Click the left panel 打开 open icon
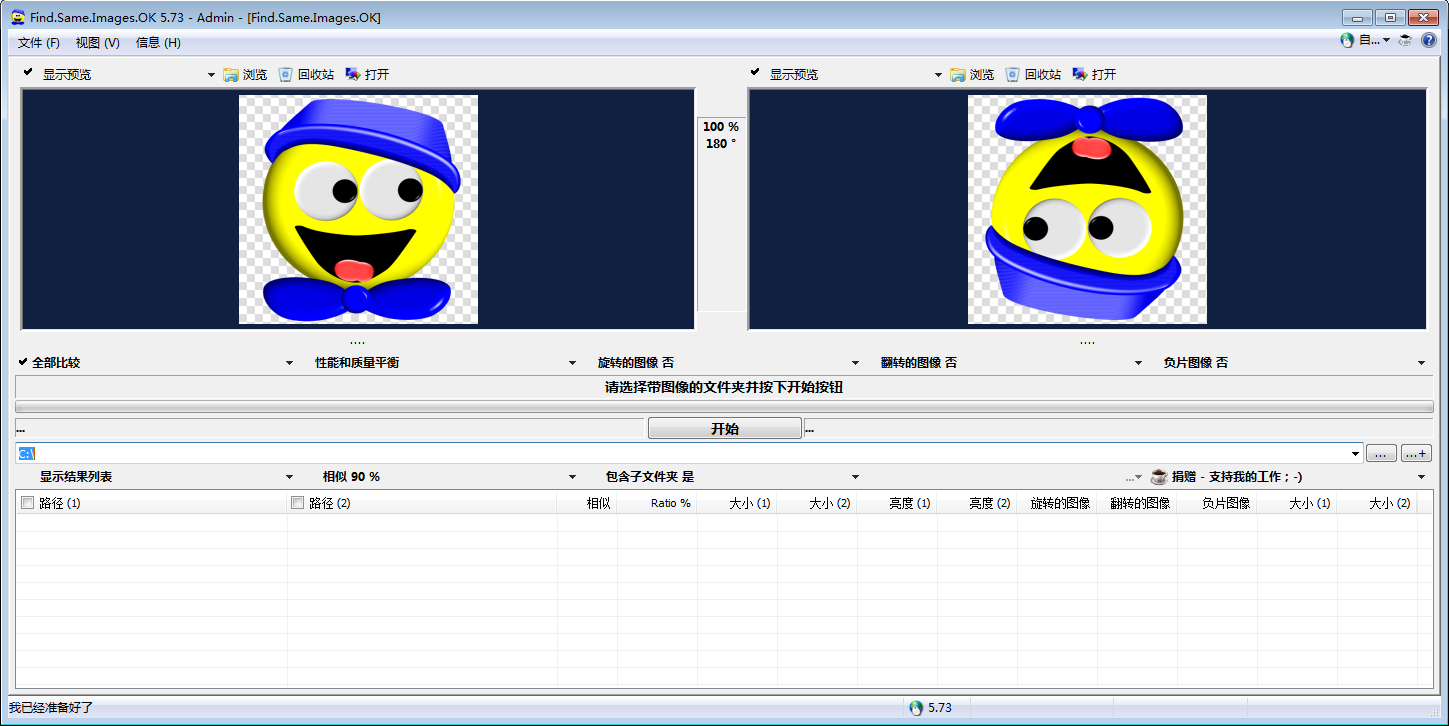Image resolution: width=1449 pixels, height=726 pixels. pos(353,75)
